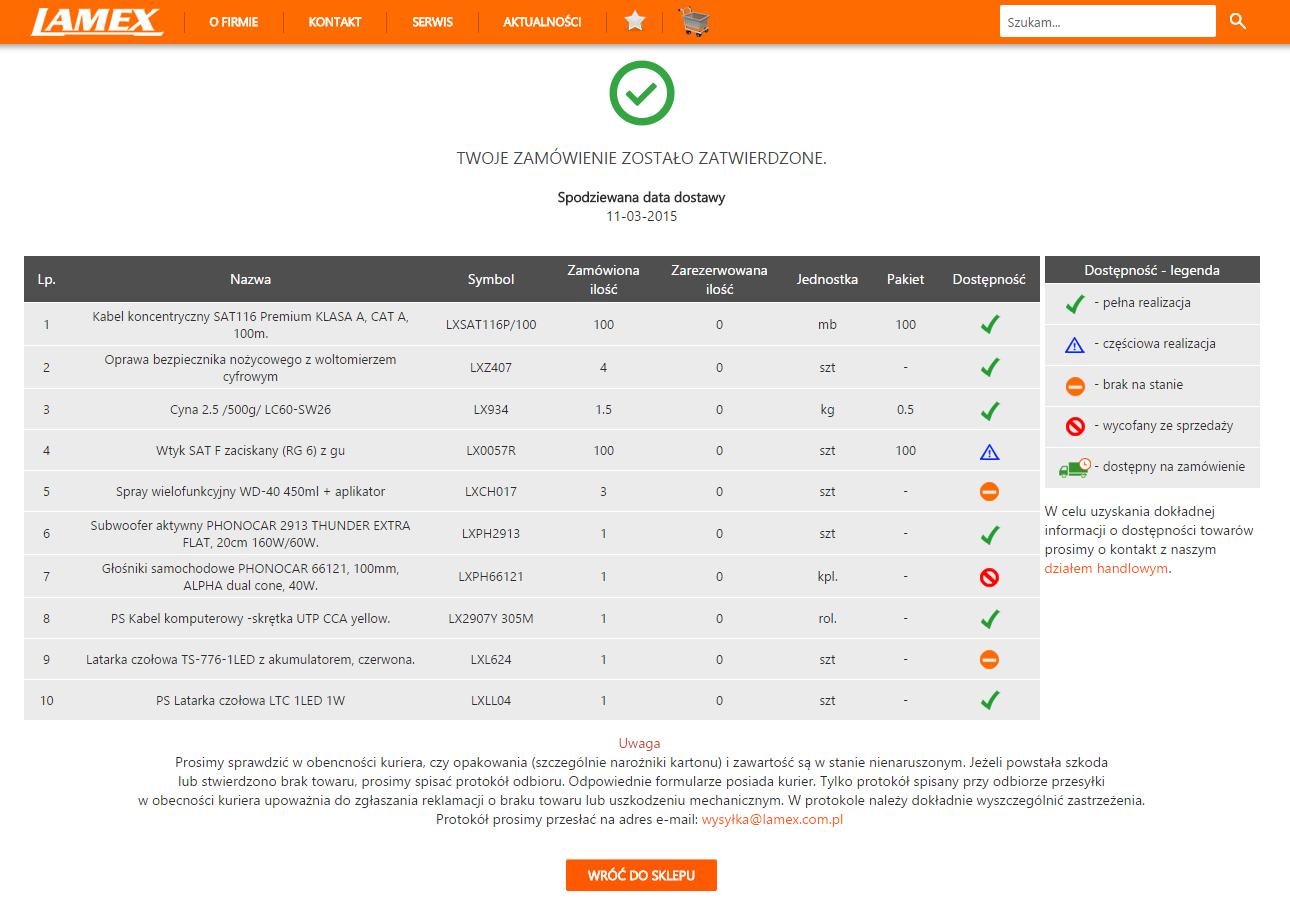Screen dimensions: 1290x924
Task: Click symbol 'LXSAT116P/100'
Action: (491, 325)
